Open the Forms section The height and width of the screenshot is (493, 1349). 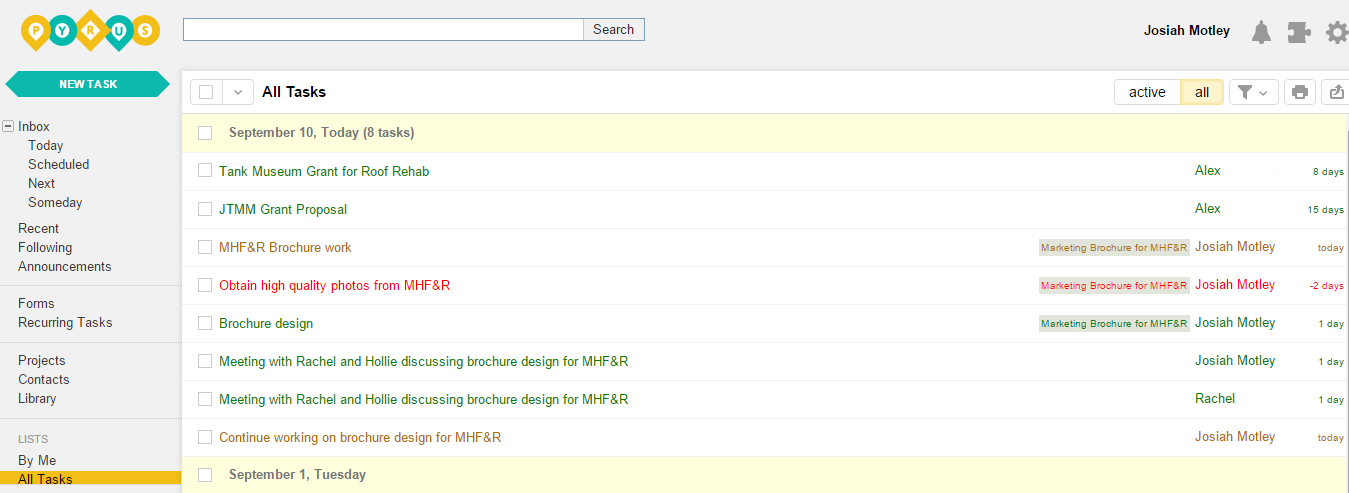pyautogui.click(x=36, y=303)
